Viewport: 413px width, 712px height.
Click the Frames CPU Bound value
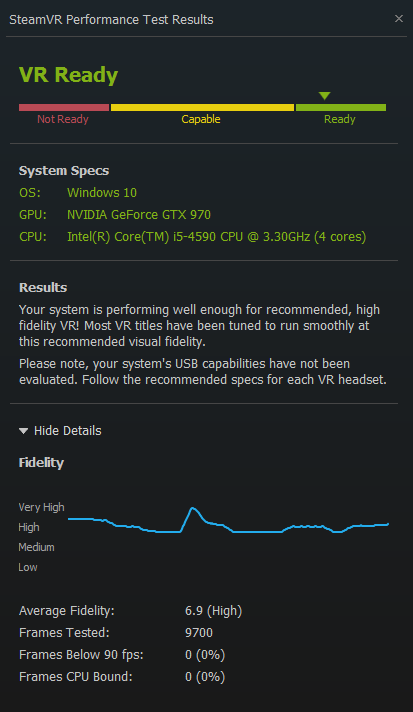(x=205, y=677)
